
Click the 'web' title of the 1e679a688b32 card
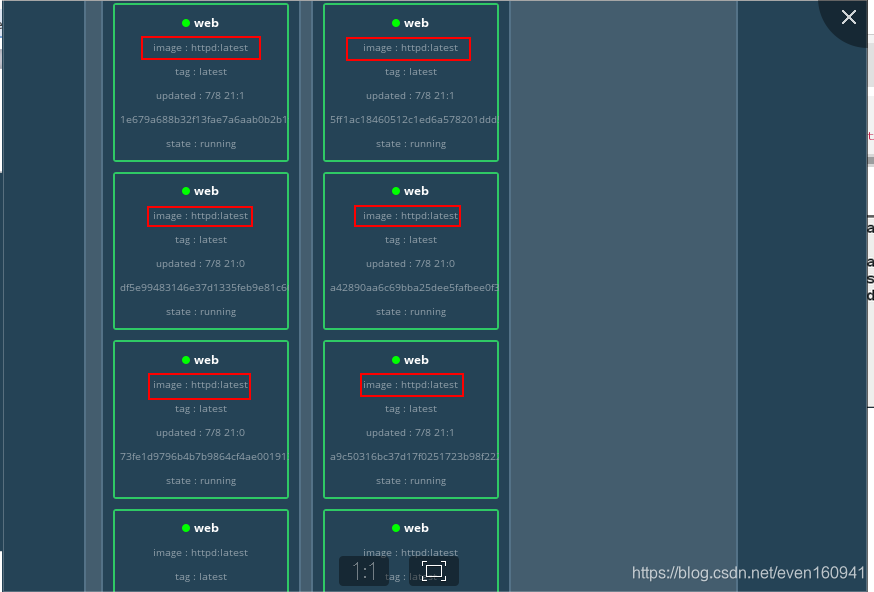[206, 23]
